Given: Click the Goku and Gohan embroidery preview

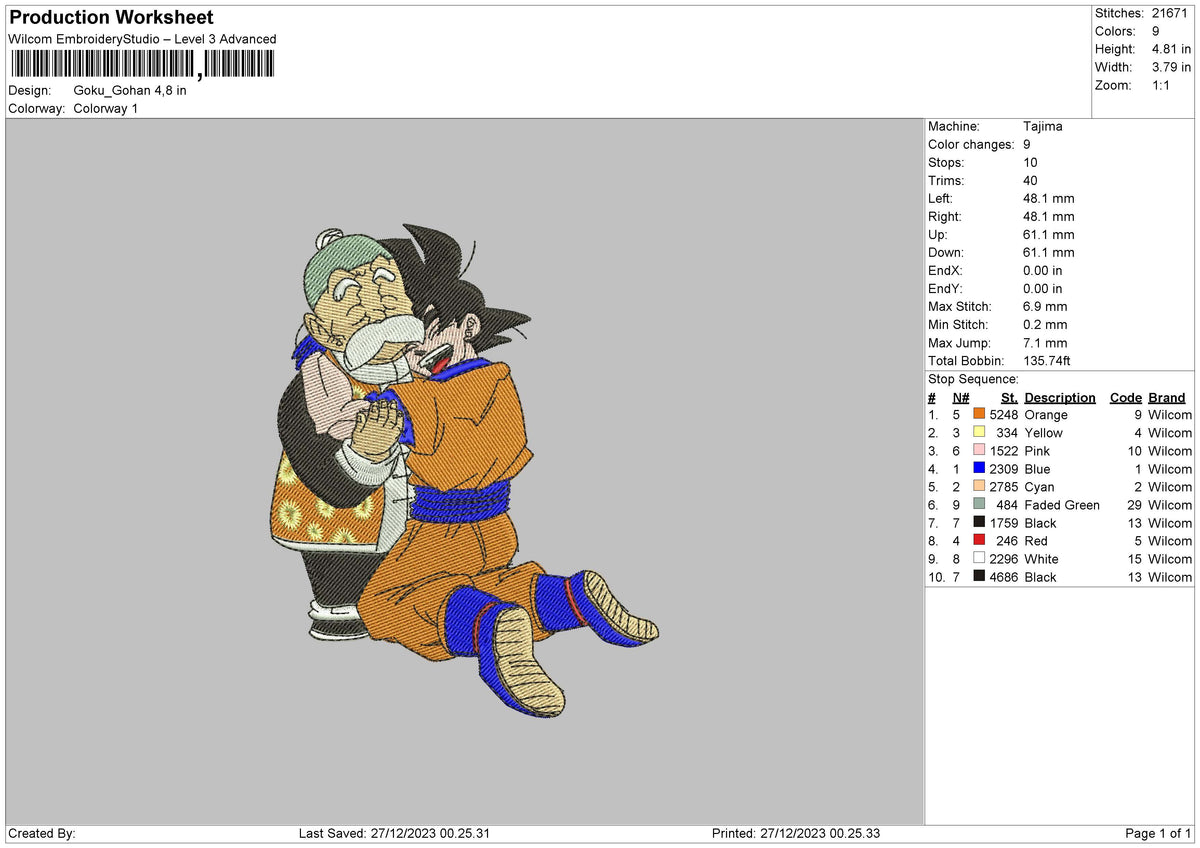Looking at the screenshot, I should [465, 470].
